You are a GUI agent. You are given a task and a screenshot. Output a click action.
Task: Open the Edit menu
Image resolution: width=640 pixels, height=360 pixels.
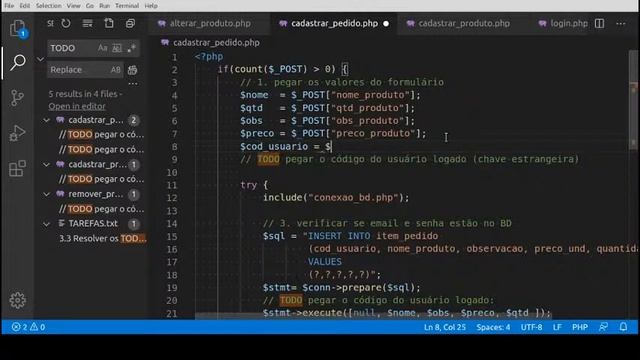tap(25, 6)
